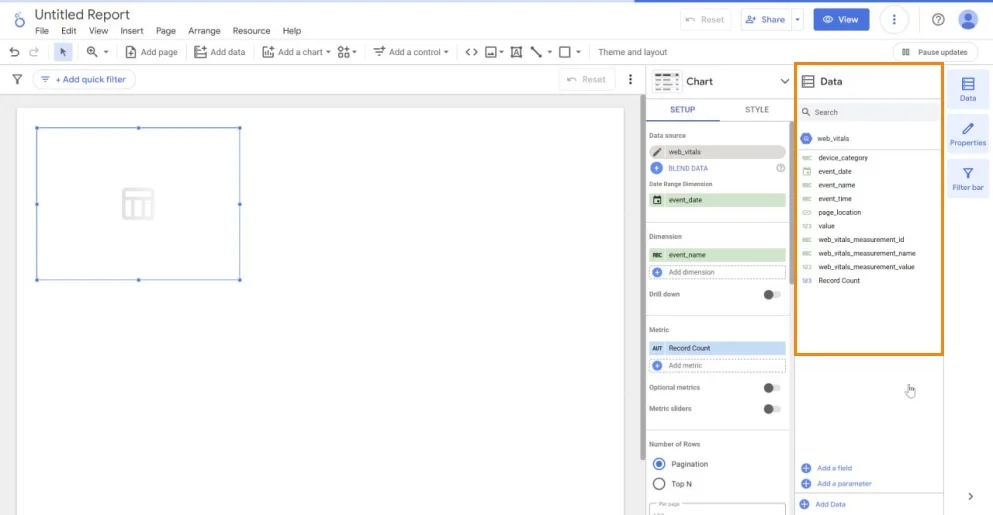Switch to the STYLE tab
This screenshot has width=993, height=515.
(x=757, y=110)
